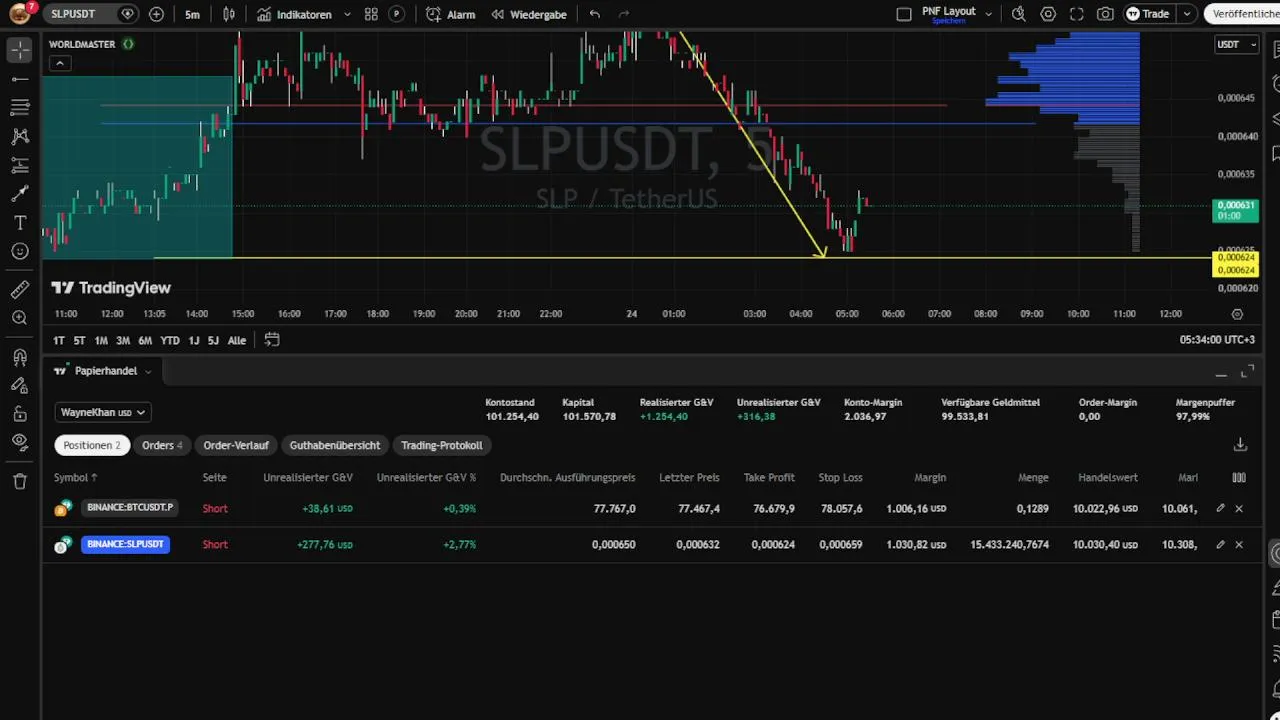Expand the Indikatoren favorites dropdown arrow

[x=347, y=14]
